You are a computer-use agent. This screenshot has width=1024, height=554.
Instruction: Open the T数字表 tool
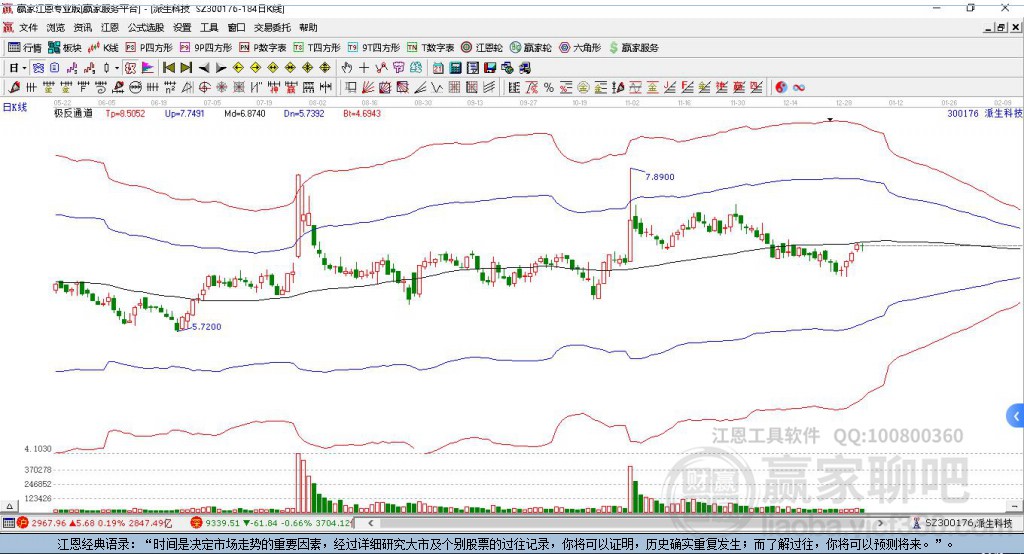tap(430, 48)
